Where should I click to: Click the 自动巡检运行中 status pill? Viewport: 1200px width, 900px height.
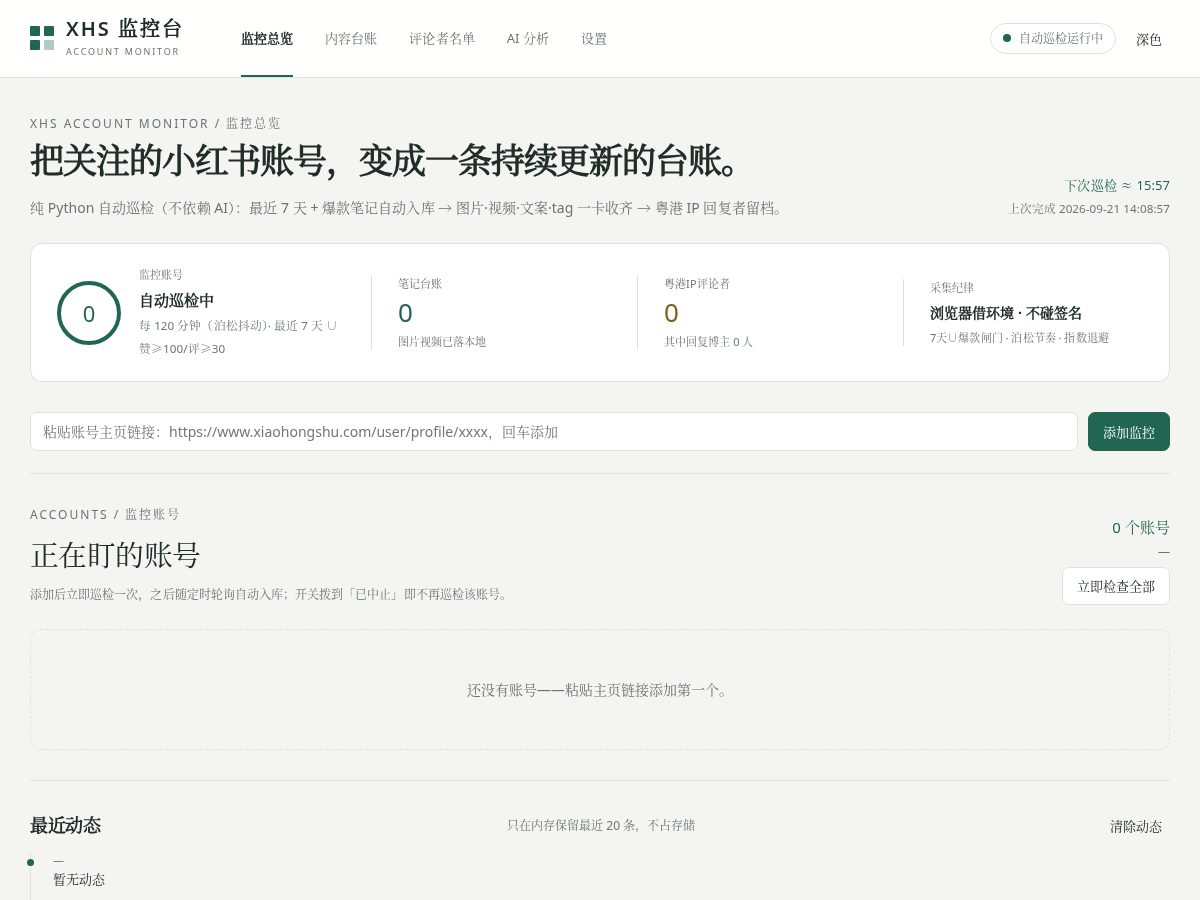(x=1053, y=38)
